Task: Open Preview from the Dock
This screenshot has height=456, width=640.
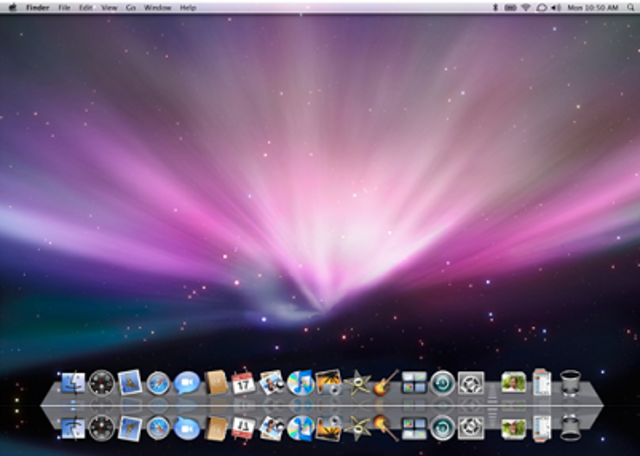Action: tap(272, 383)
